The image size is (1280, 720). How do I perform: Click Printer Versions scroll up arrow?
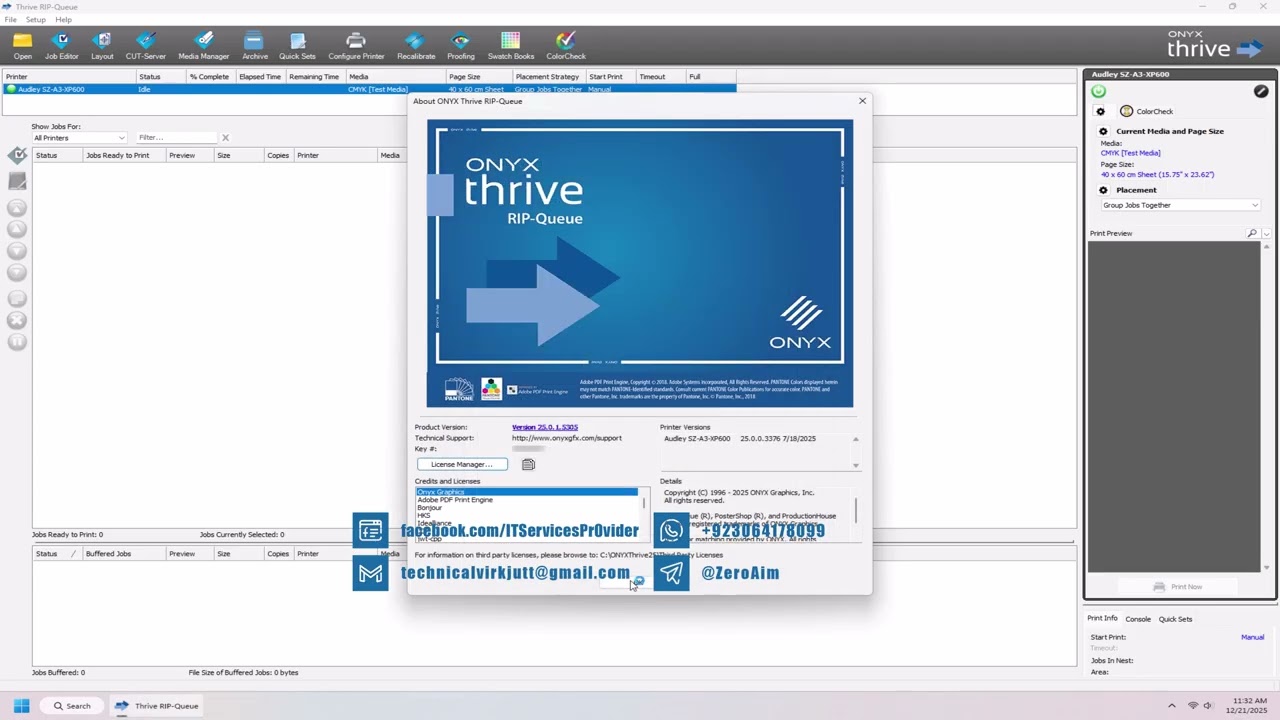(x=855, y=439)
